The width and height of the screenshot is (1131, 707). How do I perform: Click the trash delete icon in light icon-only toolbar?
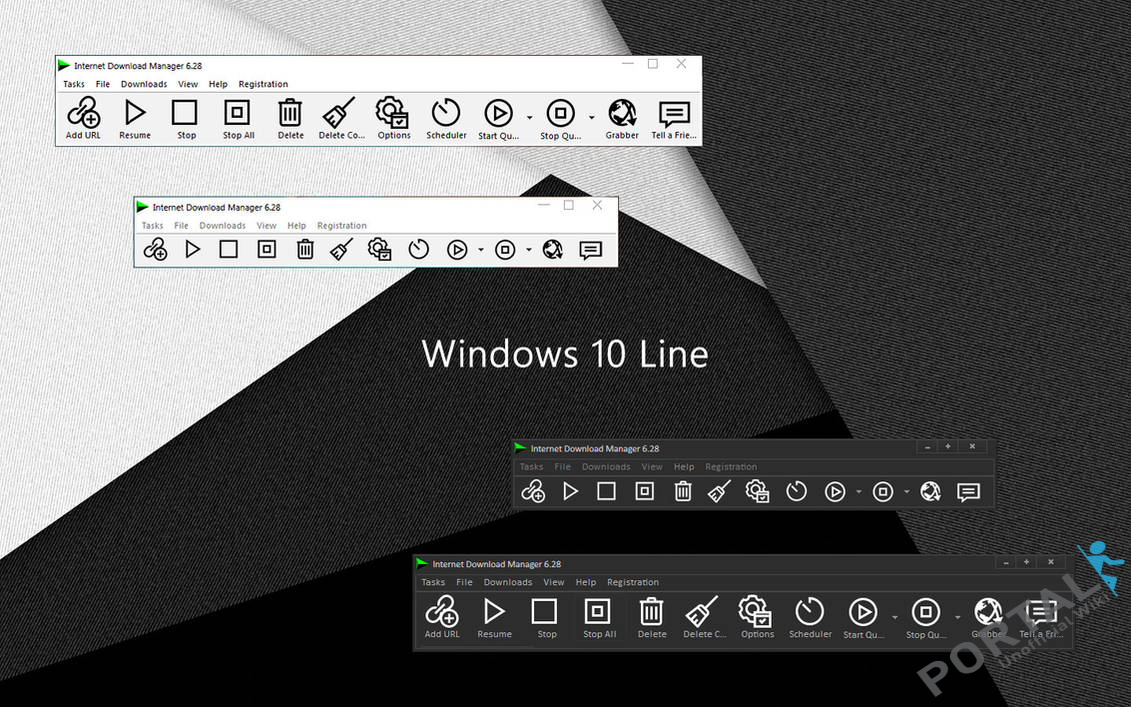pyautogui.click(x=305, y=250)
